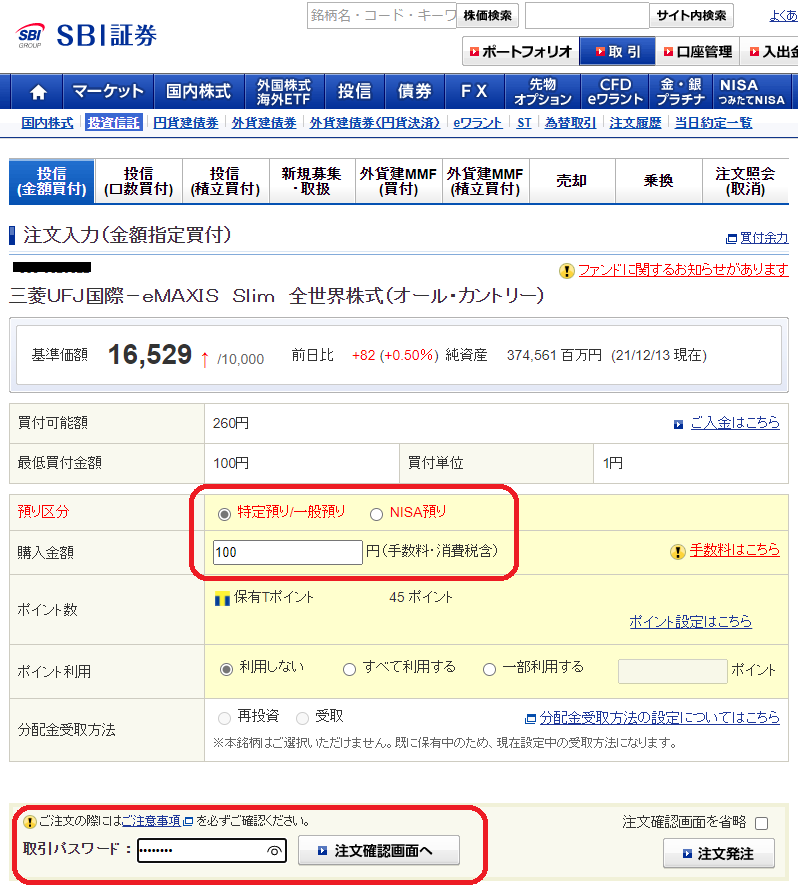
Task: Open 外貨建債券 link
Action: pyautogui.click(x=264, y=123)
